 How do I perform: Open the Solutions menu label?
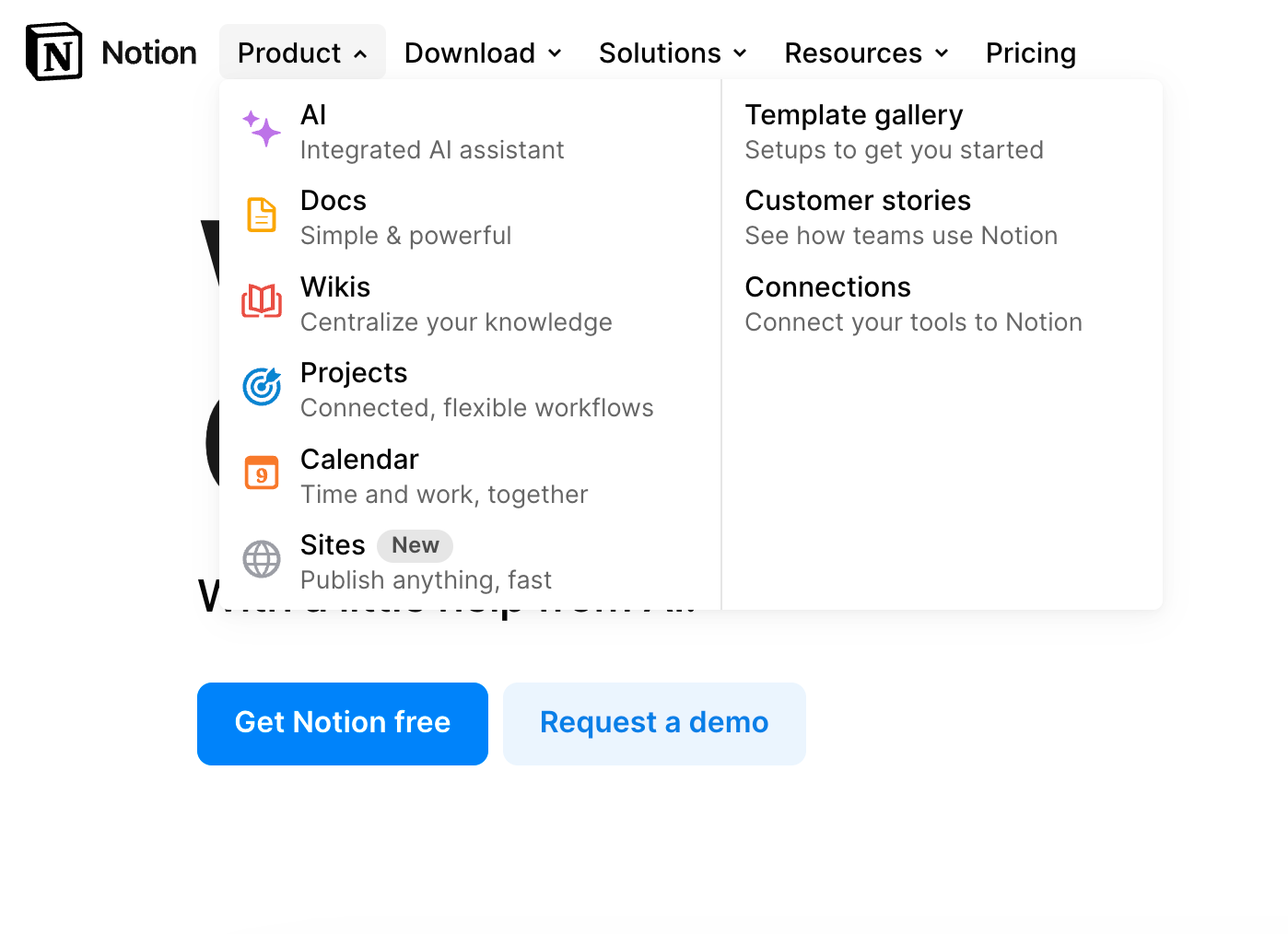[x=660, y=53]
